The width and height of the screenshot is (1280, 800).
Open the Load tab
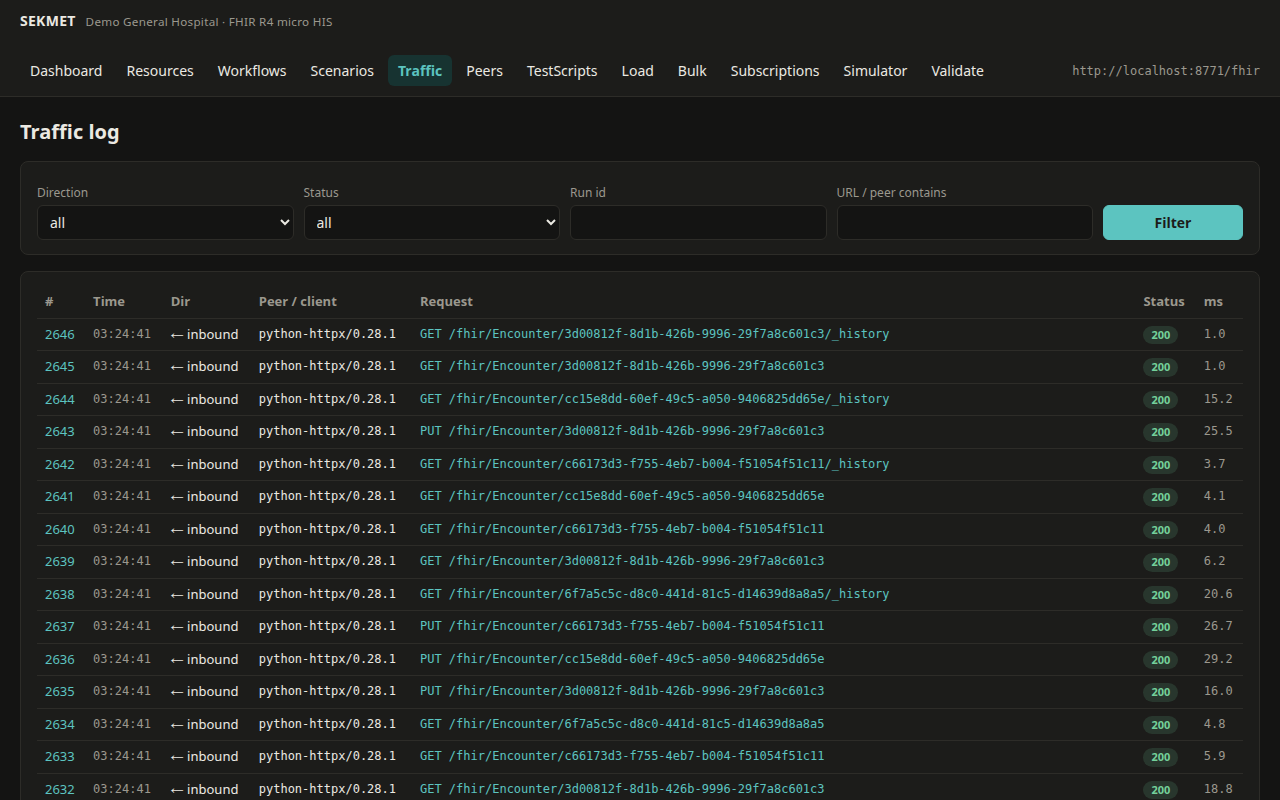[637, 71]
